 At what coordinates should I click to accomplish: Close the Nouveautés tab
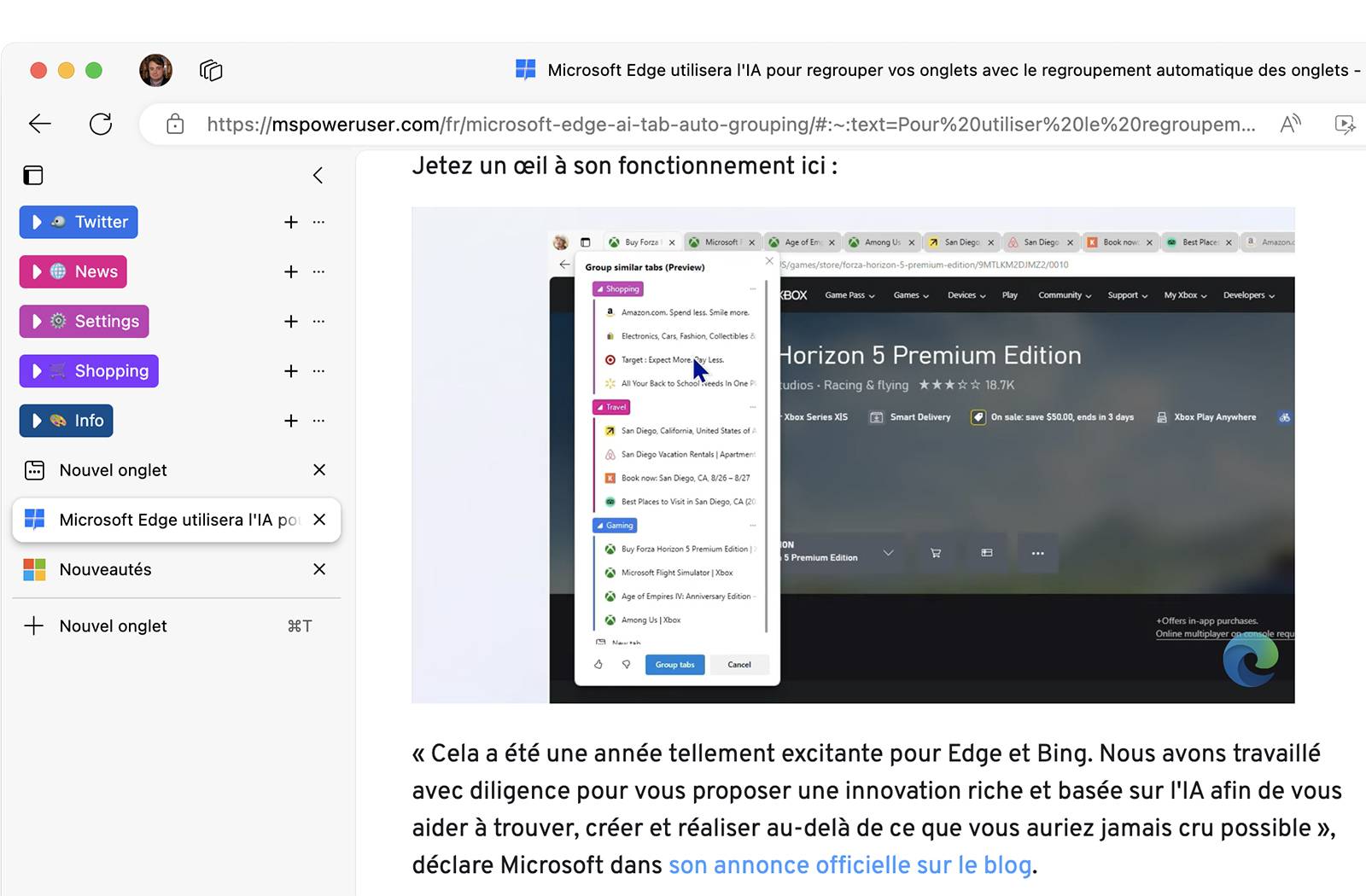click(x=318, y=569)
